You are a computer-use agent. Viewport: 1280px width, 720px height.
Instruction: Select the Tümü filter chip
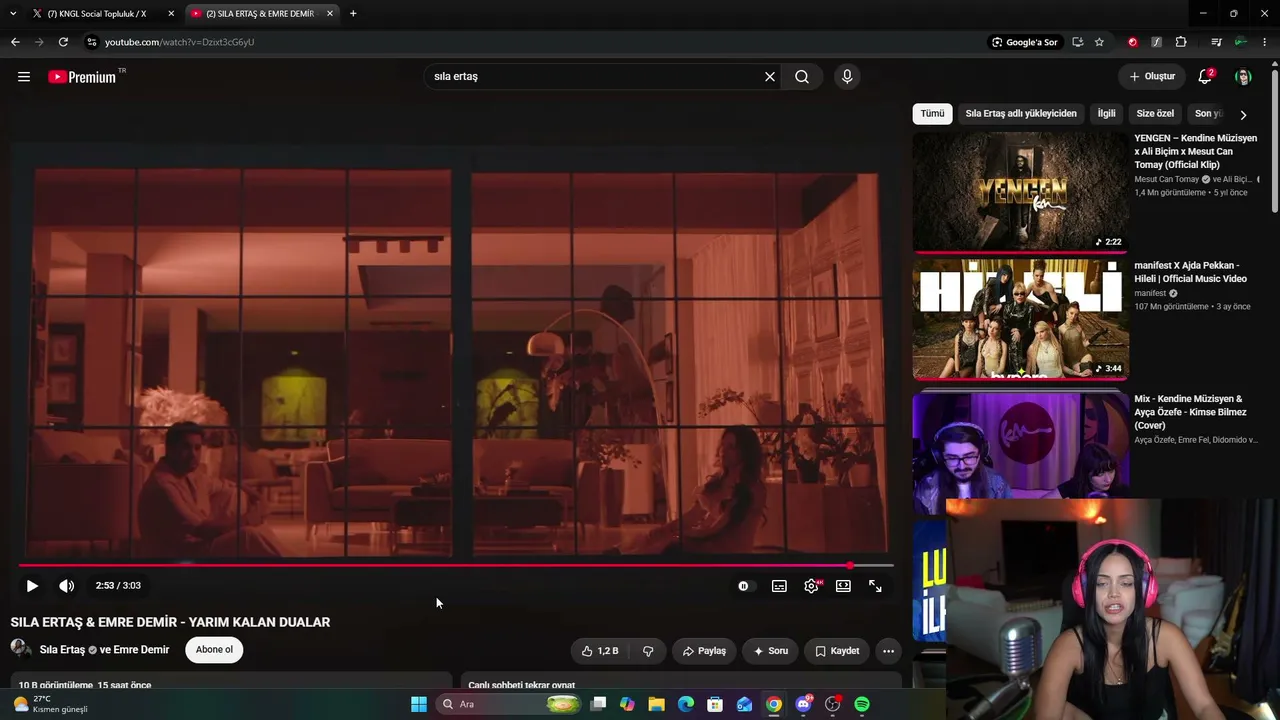(x=932, y=114)
